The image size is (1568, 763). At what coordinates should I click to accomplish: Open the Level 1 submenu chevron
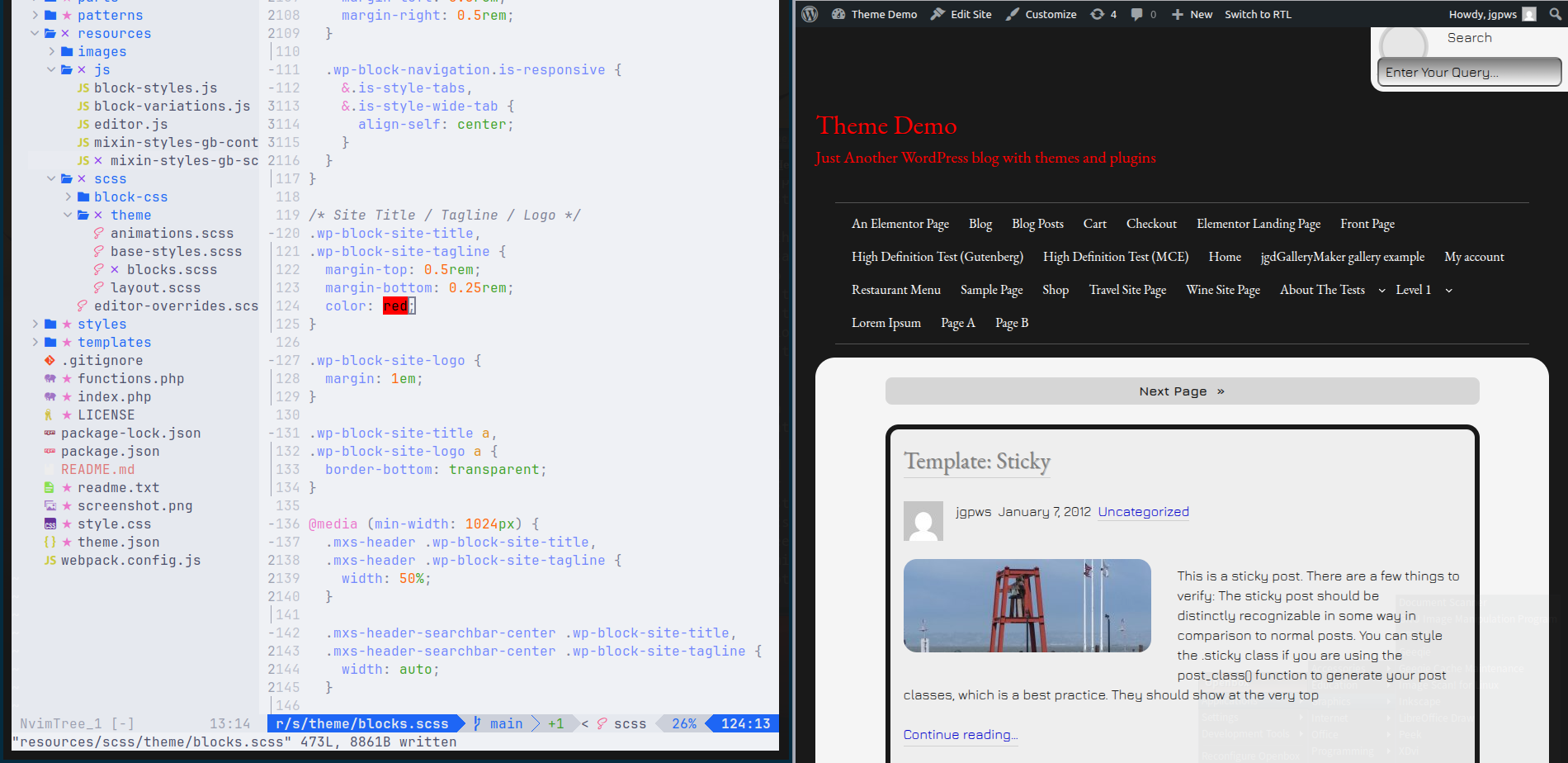1448,291
